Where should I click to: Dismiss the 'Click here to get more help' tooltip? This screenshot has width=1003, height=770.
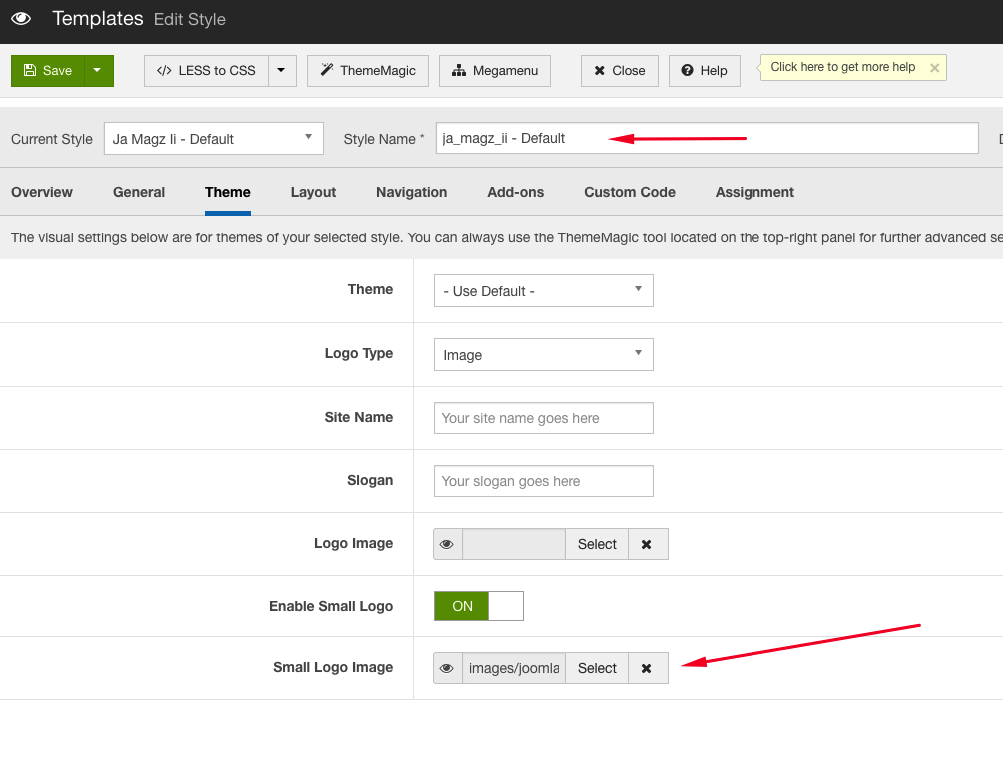pos(934,68)
